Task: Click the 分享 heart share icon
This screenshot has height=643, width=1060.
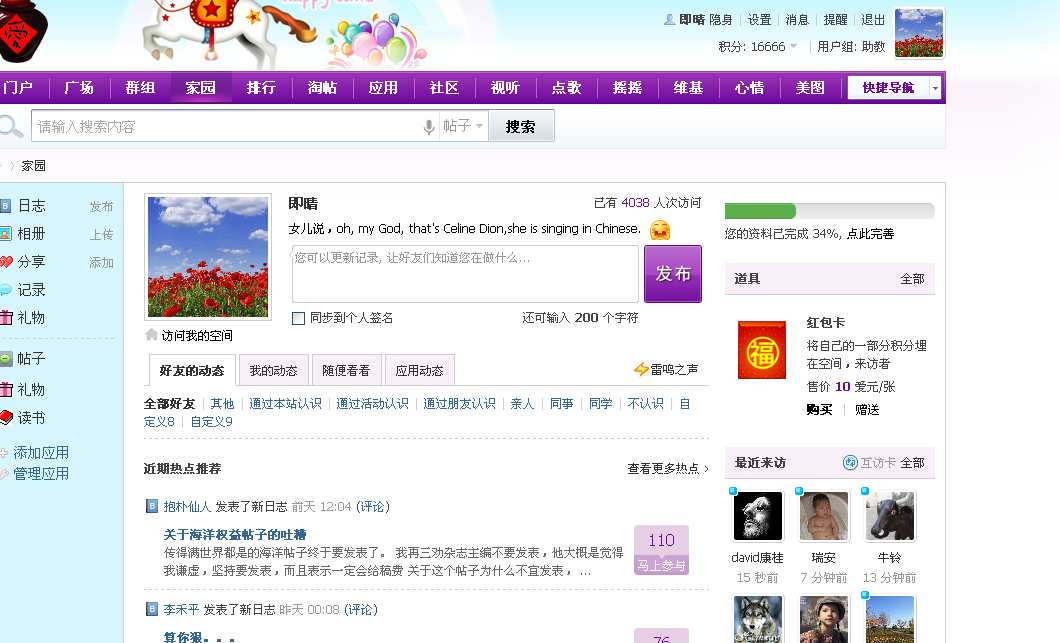Action: (x=5, y=262)
